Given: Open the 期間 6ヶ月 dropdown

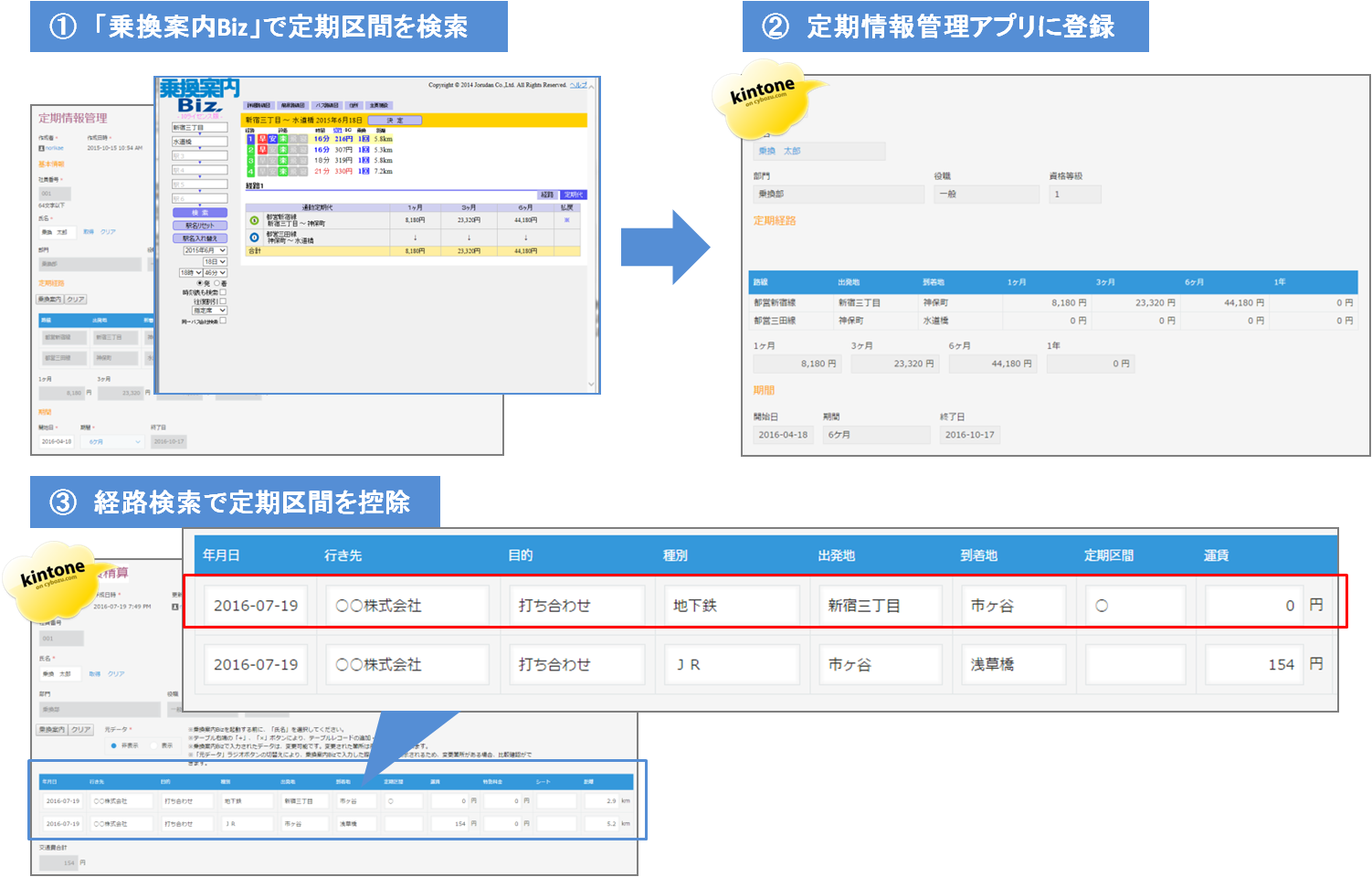Looking at the screenshot, I should (x=114, y=441).
